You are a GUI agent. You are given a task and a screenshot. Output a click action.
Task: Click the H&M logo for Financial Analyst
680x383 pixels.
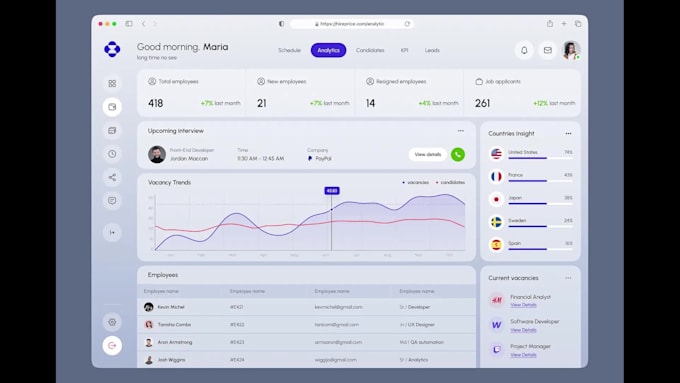(x=497, y=300)
